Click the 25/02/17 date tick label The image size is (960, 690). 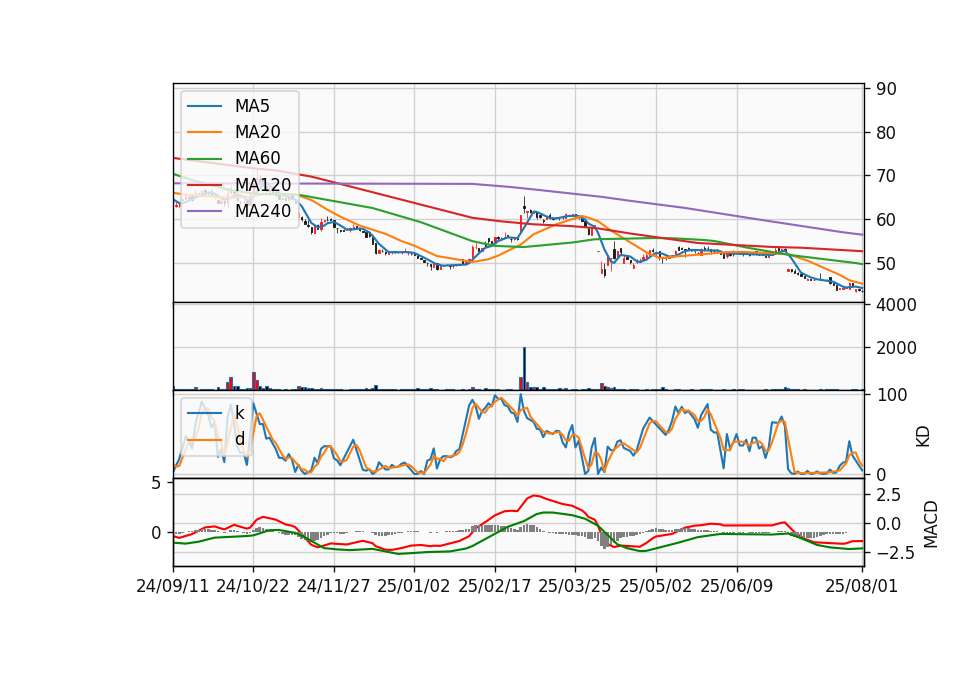coord(495,586)
